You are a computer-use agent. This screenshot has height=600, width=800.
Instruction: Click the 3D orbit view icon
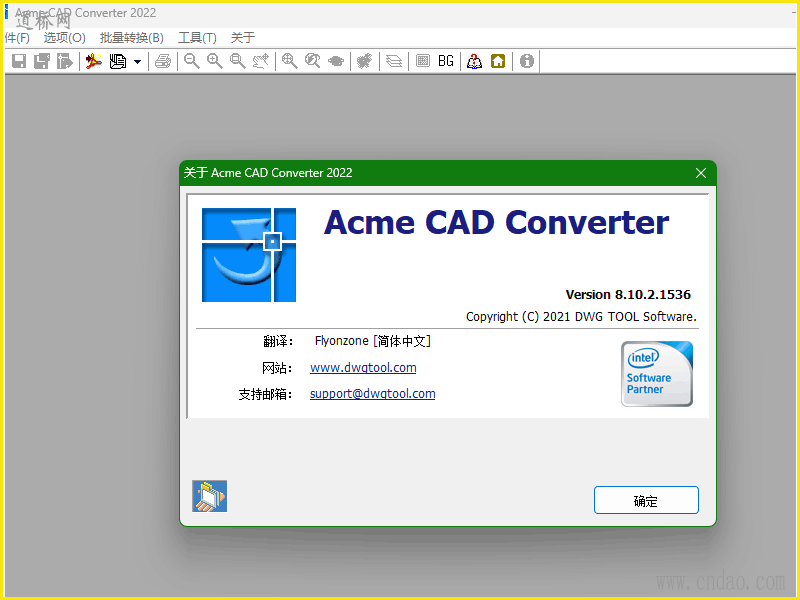336,61
